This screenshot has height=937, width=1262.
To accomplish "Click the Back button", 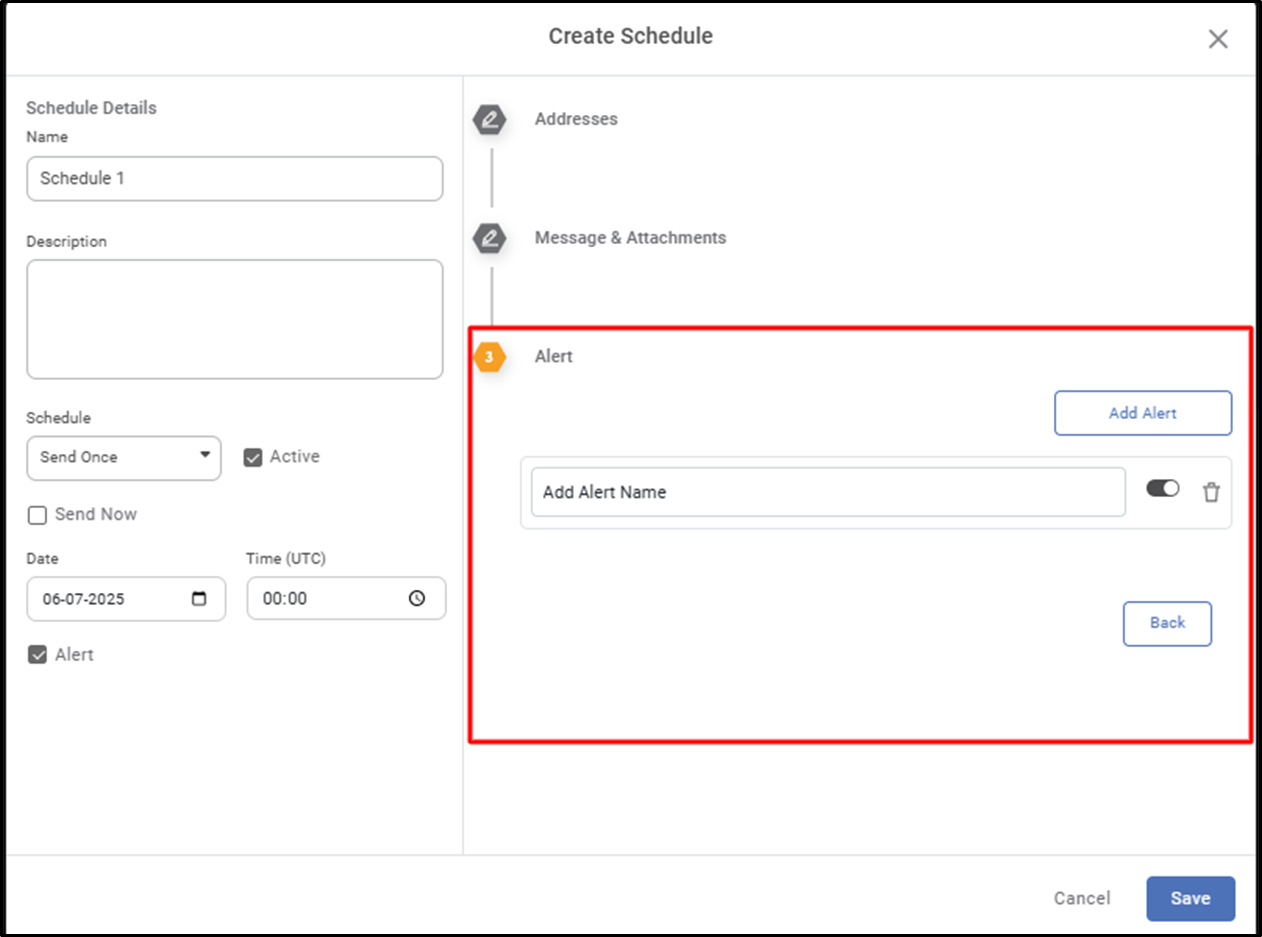I will click(1167, 623).
